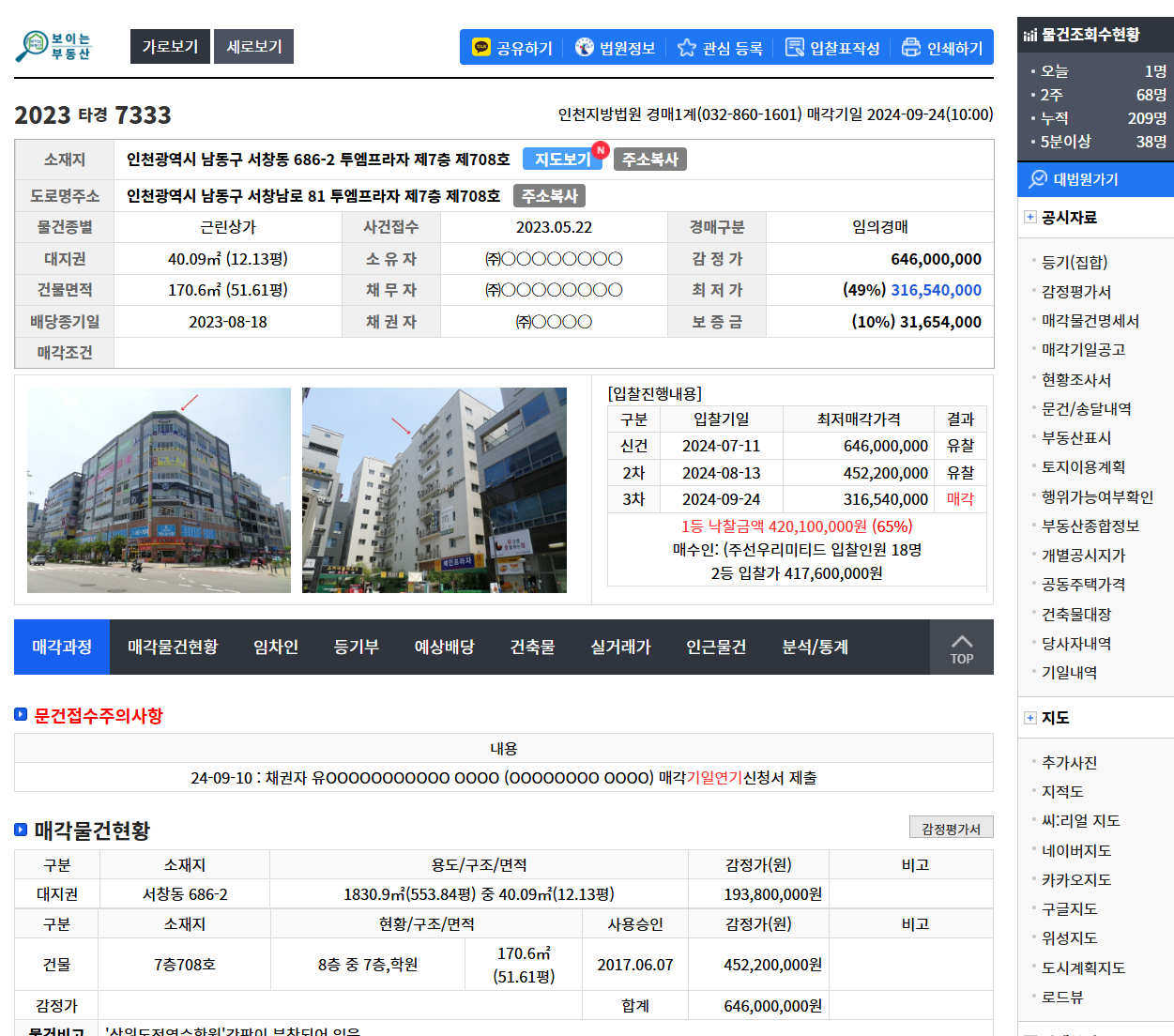This screenshot has width=1174, height=1036.
Task: Click 최저가 value 316,540,000
Action: click(x=937, y=290)
